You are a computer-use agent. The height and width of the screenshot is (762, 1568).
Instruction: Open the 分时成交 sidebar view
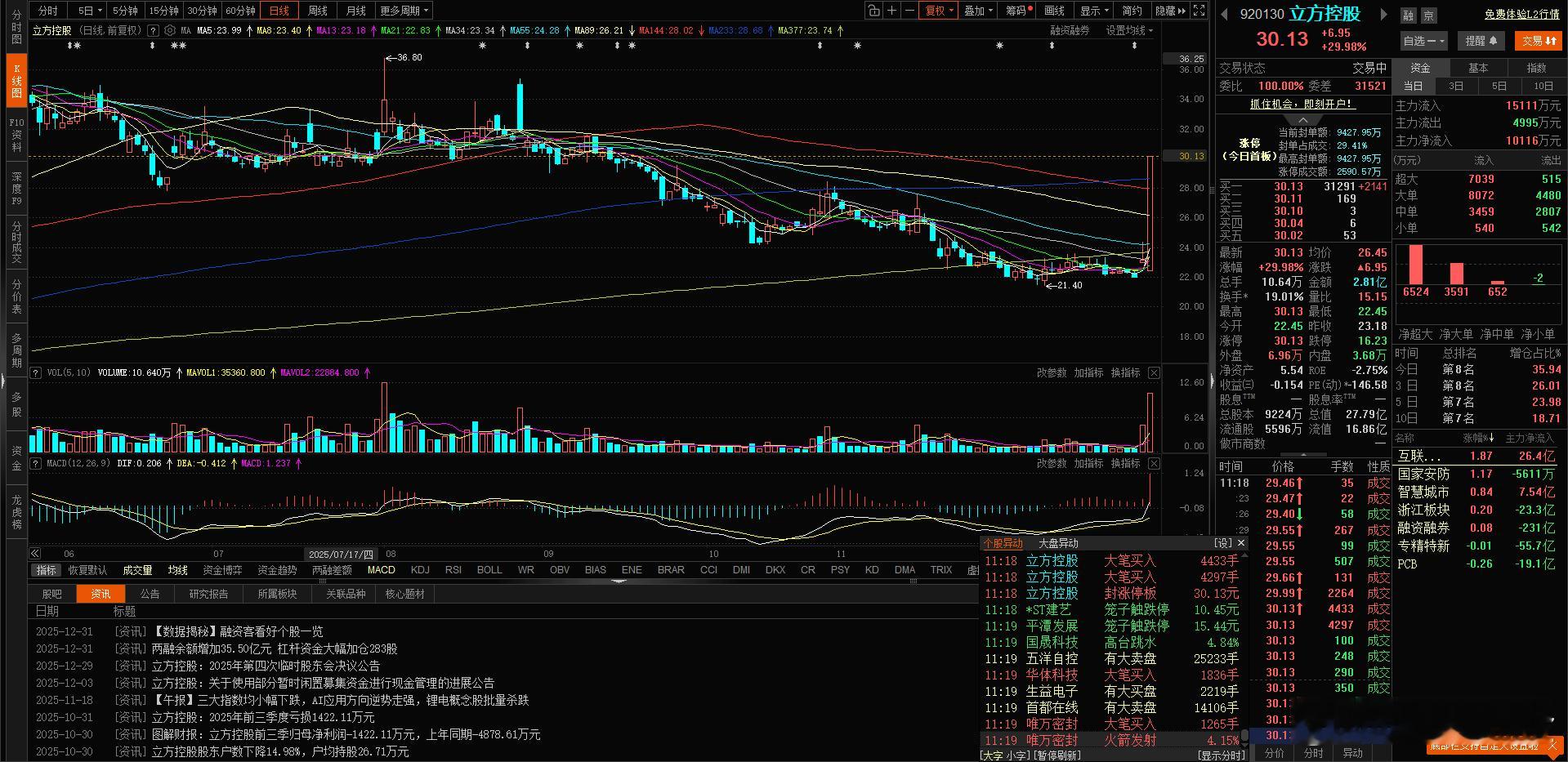[16, 242]
